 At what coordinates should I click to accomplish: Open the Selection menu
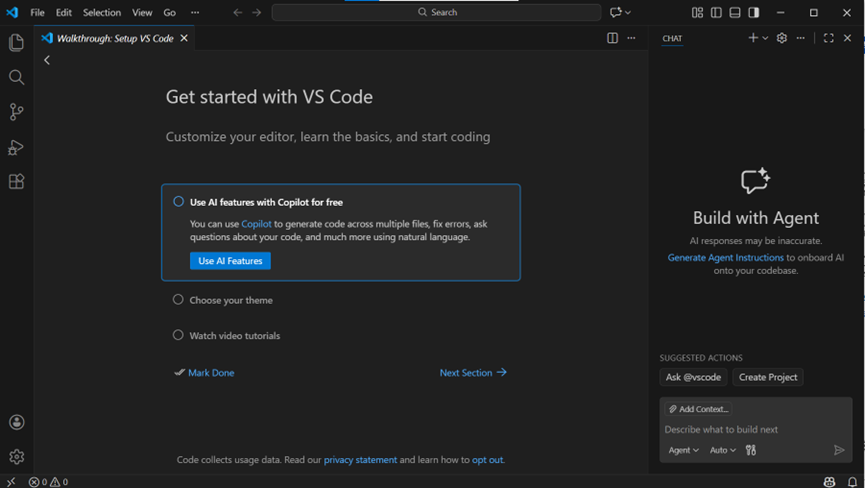(102, 12)
